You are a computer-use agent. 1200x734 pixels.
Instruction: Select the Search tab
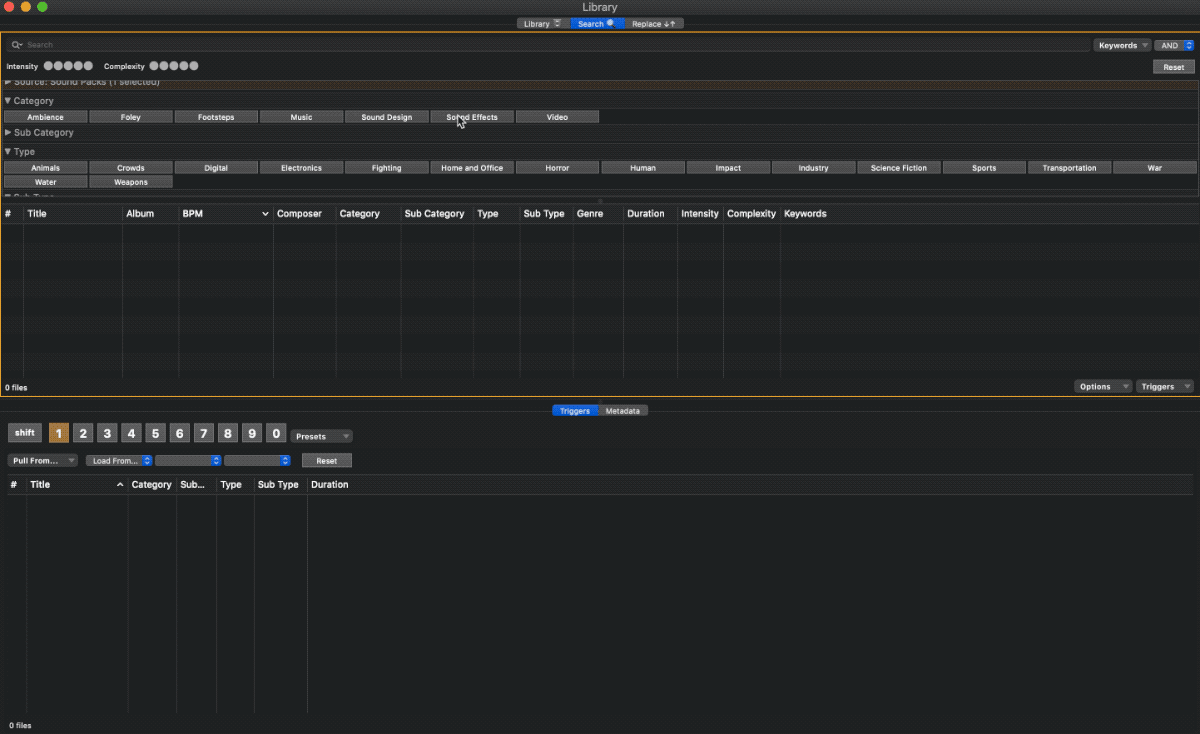(597, 23)
